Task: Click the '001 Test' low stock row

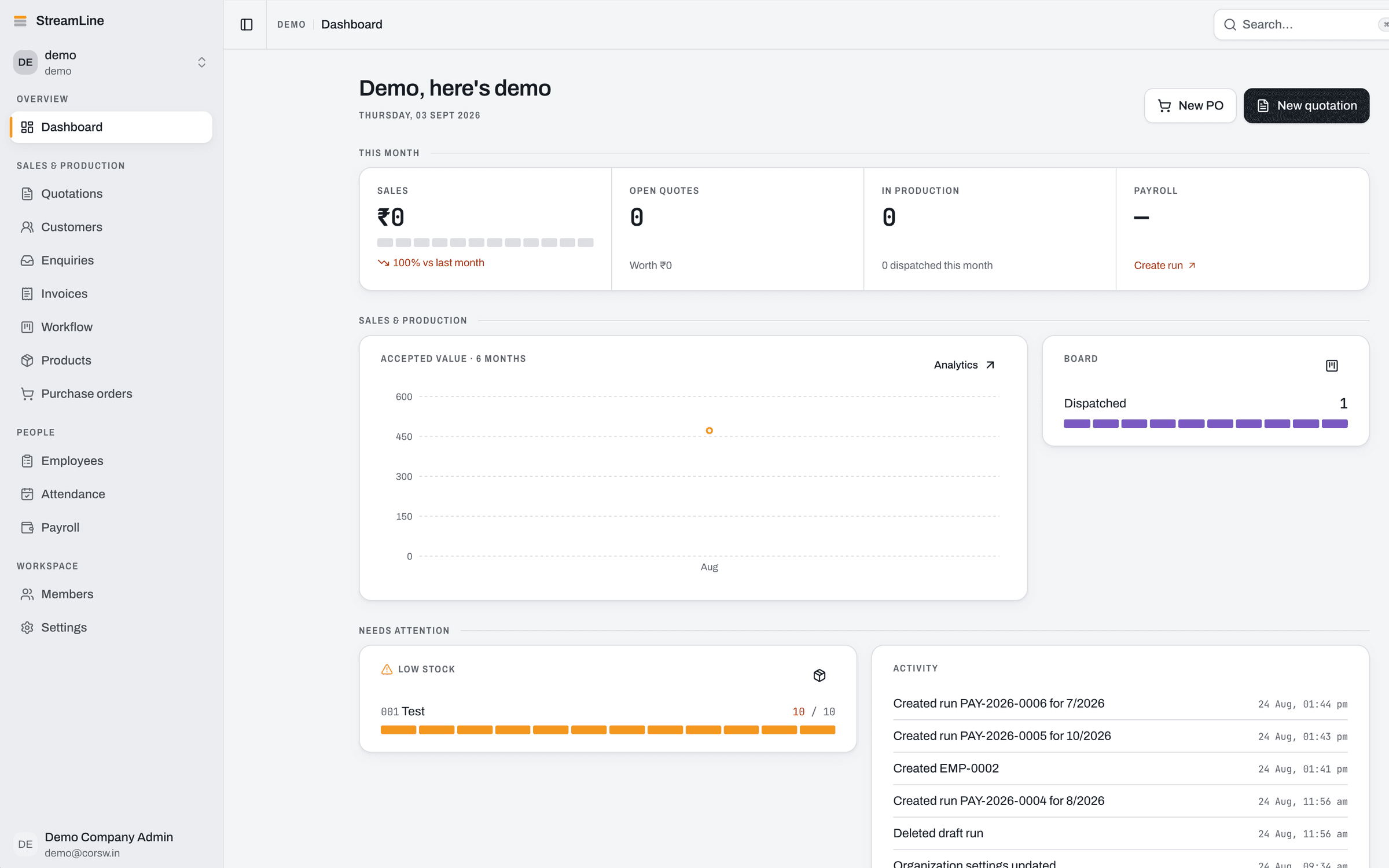Action: click(608, 719)
